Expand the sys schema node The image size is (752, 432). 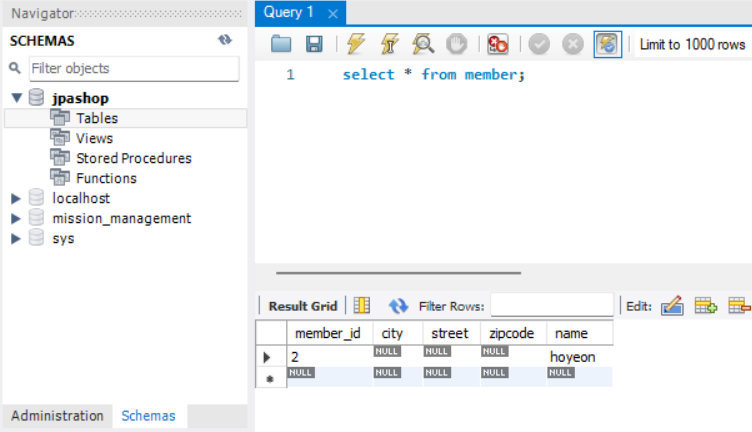pyautogui.click(x=16, y=239)
